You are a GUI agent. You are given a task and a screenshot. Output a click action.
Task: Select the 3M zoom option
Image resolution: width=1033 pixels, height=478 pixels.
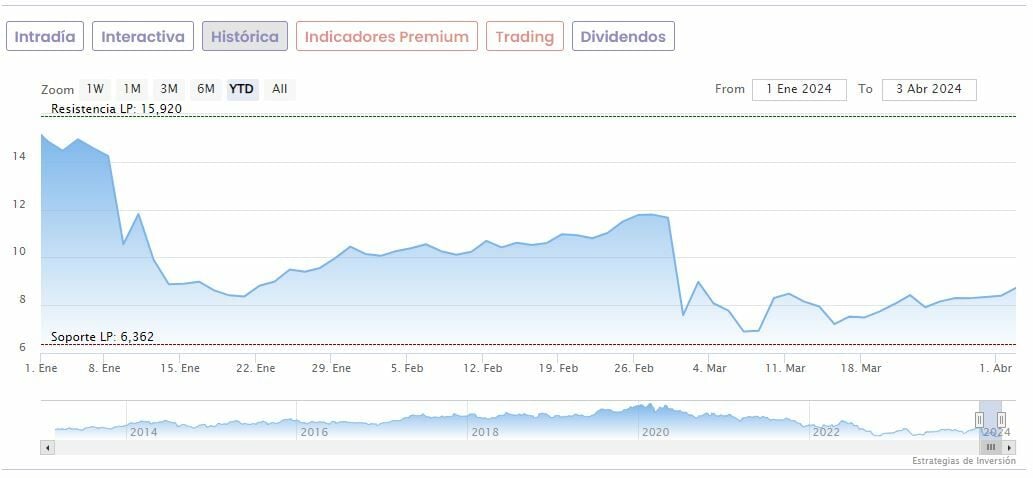click(169, 89)
